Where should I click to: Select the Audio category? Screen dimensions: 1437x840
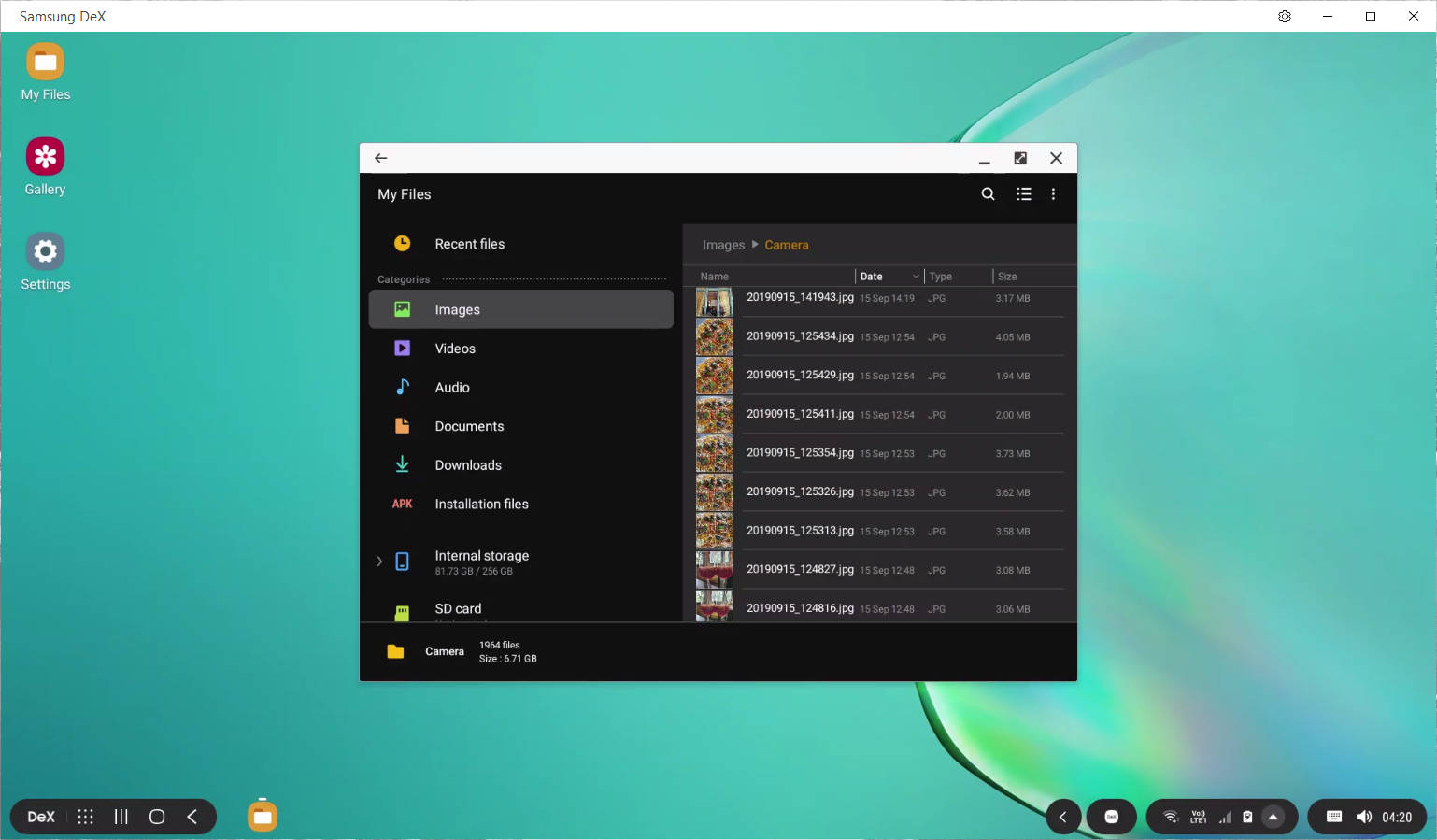pos(520,387)
